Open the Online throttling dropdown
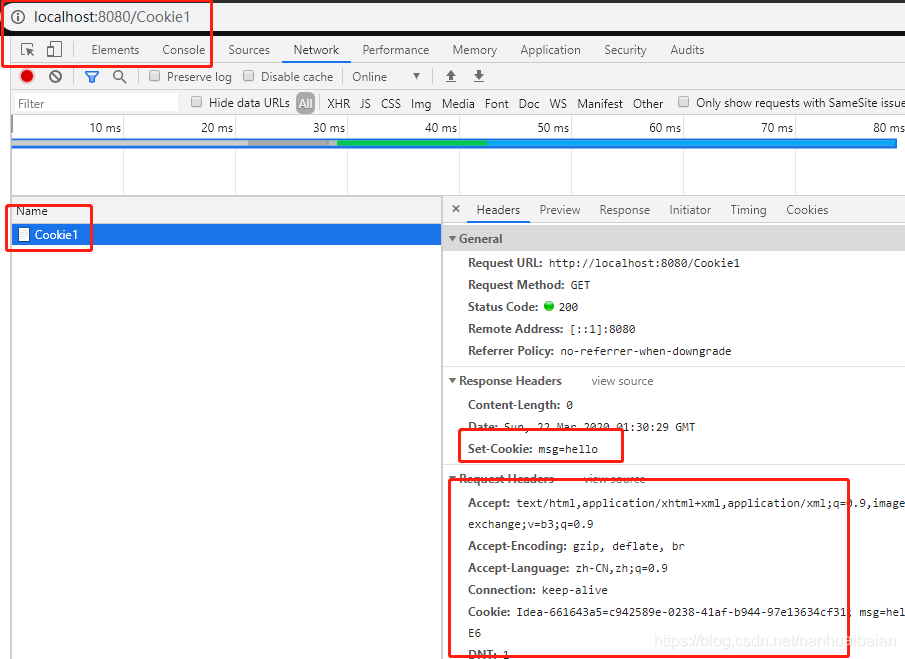The image size is (905, 659). point(386,76)
